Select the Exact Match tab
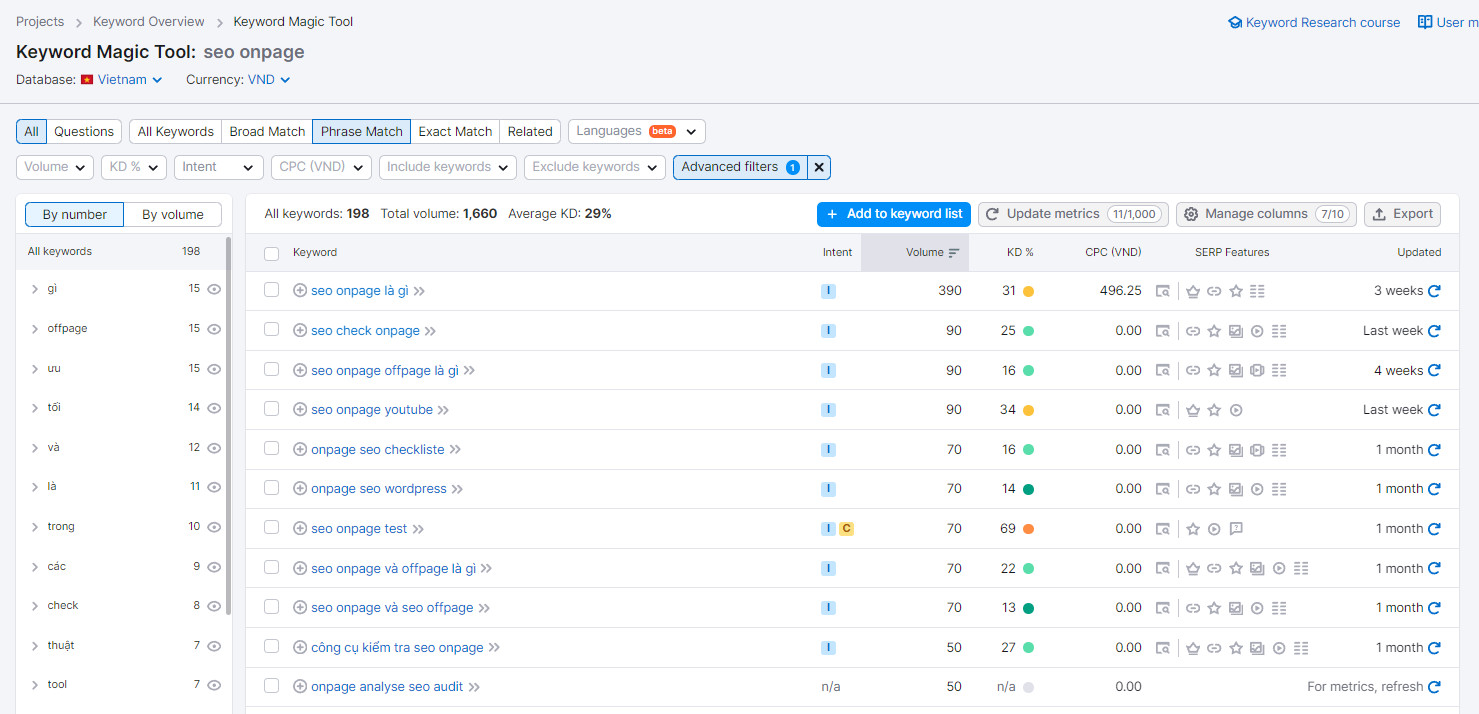Screen dimensions: 1479x714 click(x=455, y=131)
